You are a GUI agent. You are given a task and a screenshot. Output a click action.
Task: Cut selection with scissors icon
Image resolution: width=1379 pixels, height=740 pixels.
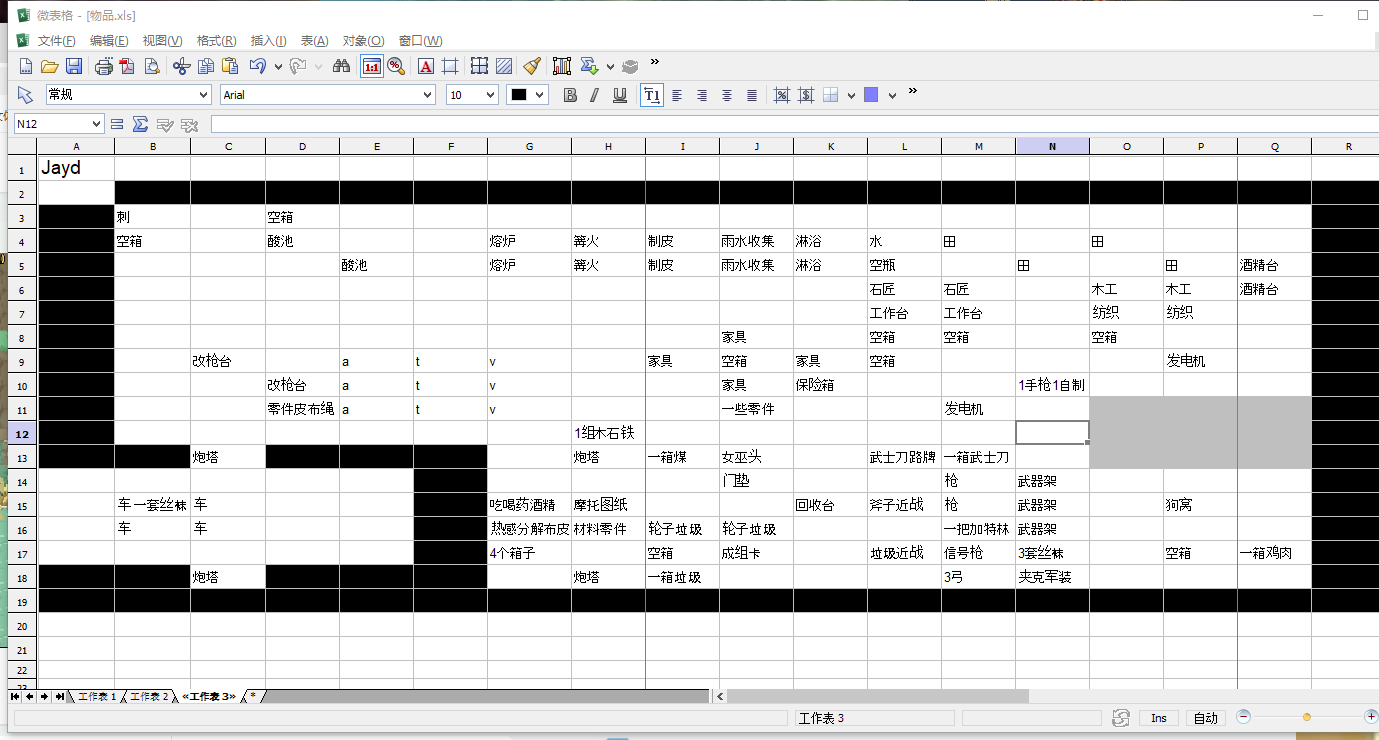[181, 66]
